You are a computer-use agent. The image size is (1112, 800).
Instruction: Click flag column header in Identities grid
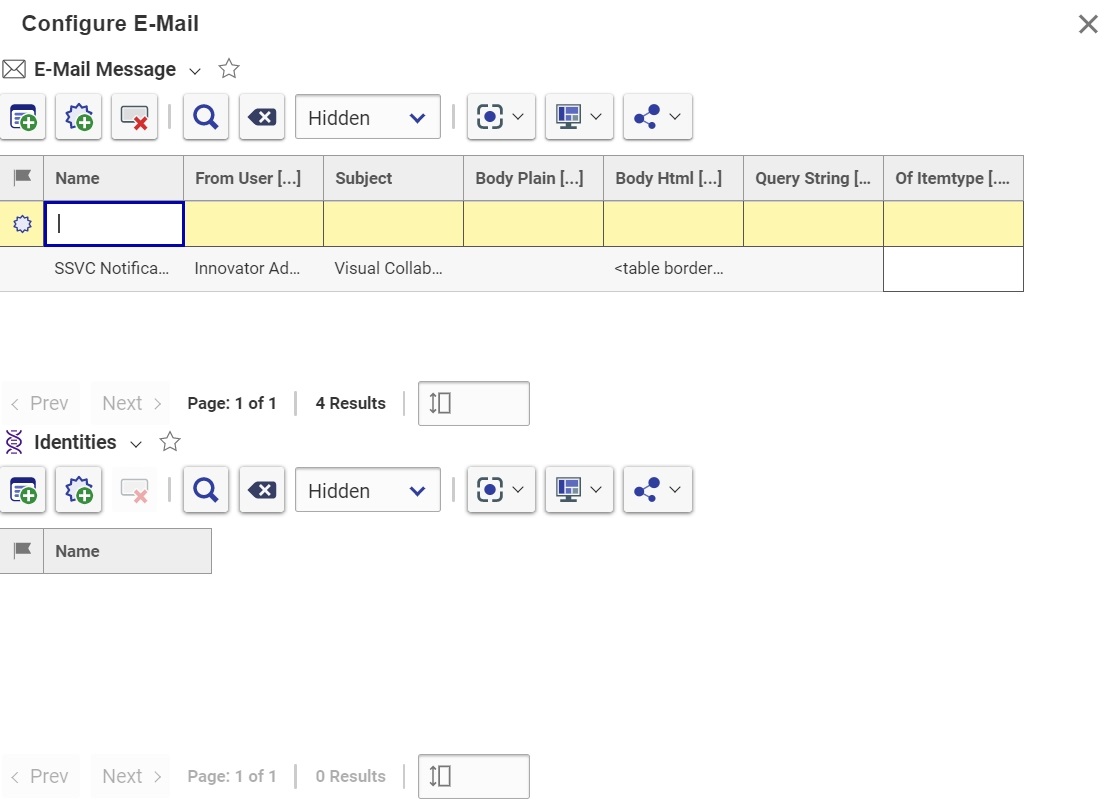coord(22,551)
